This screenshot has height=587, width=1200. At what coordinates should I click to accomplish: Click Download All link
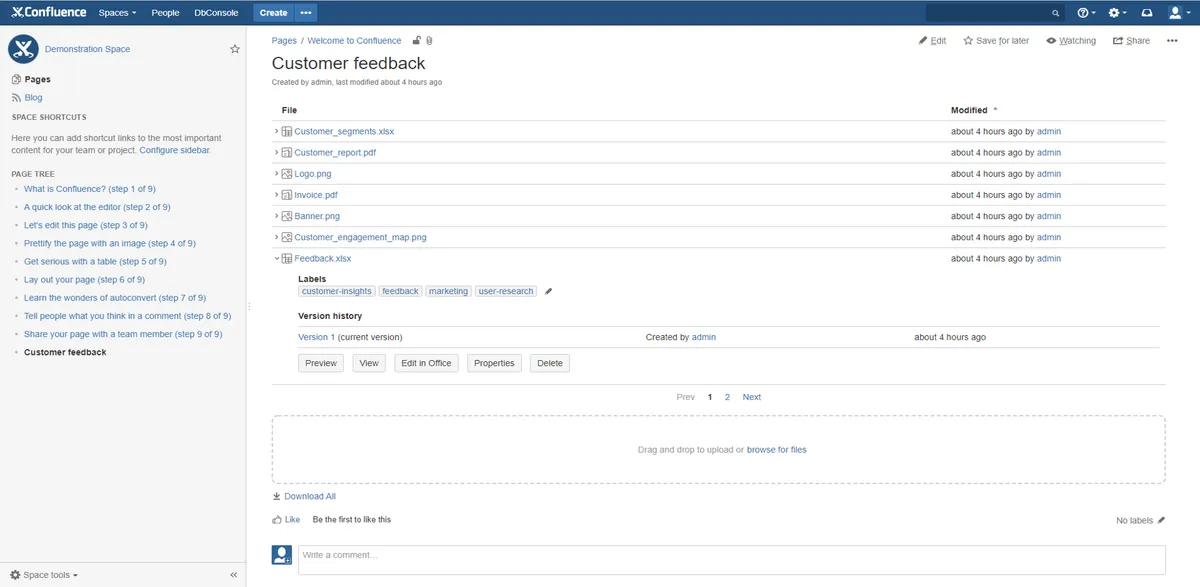[304, 496]
